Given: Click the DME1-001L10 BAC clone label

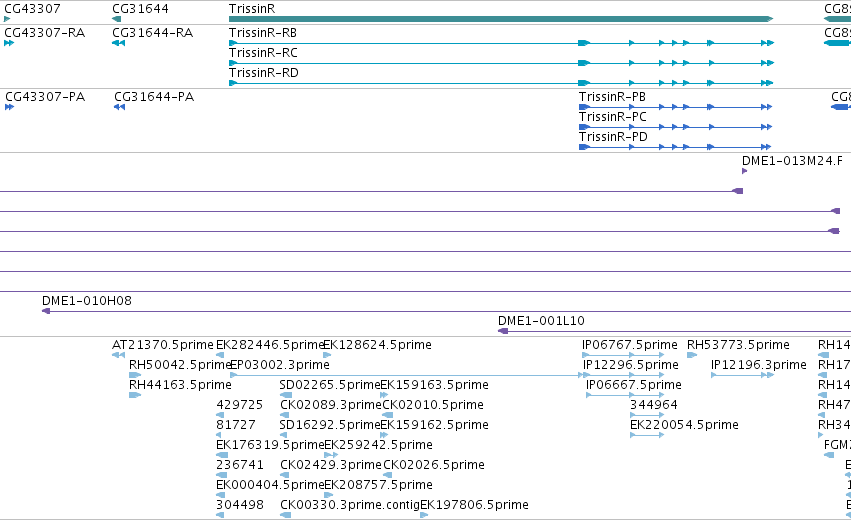Looking at the screenshot, I should (x=541, y=321).
